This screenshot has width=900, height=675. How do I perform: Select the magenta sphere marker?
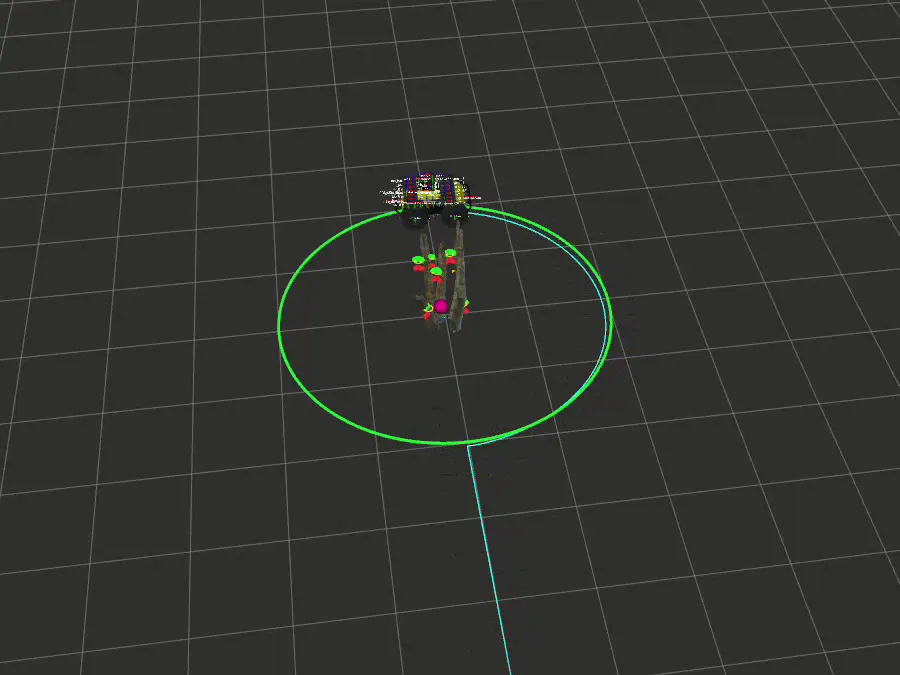pyautogui.click(x=441, y=307)
